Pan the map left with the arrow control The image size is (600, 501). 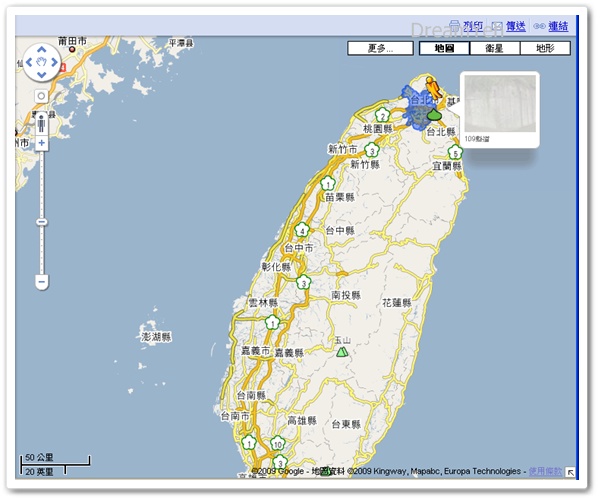click(29, 62)
